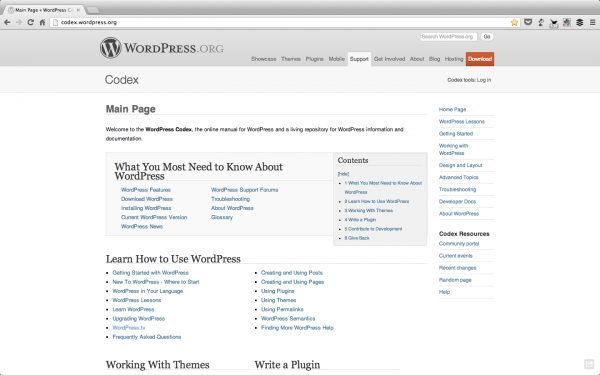Open Working with WordPress sidebar link
600x375 pixels.
point(453,150)
